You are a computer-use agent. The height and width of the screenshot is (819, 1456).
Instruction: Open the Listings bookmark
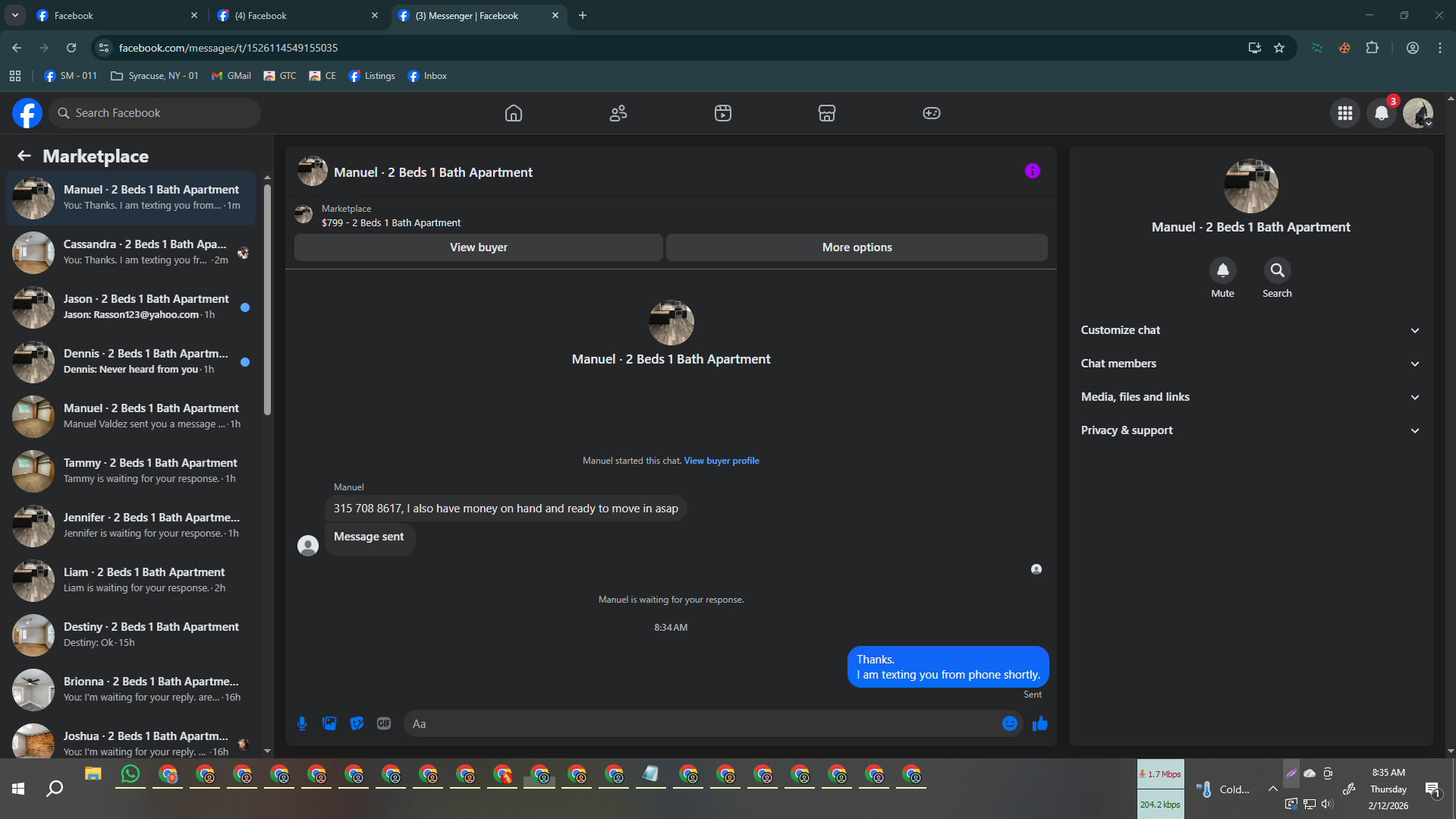372,76
